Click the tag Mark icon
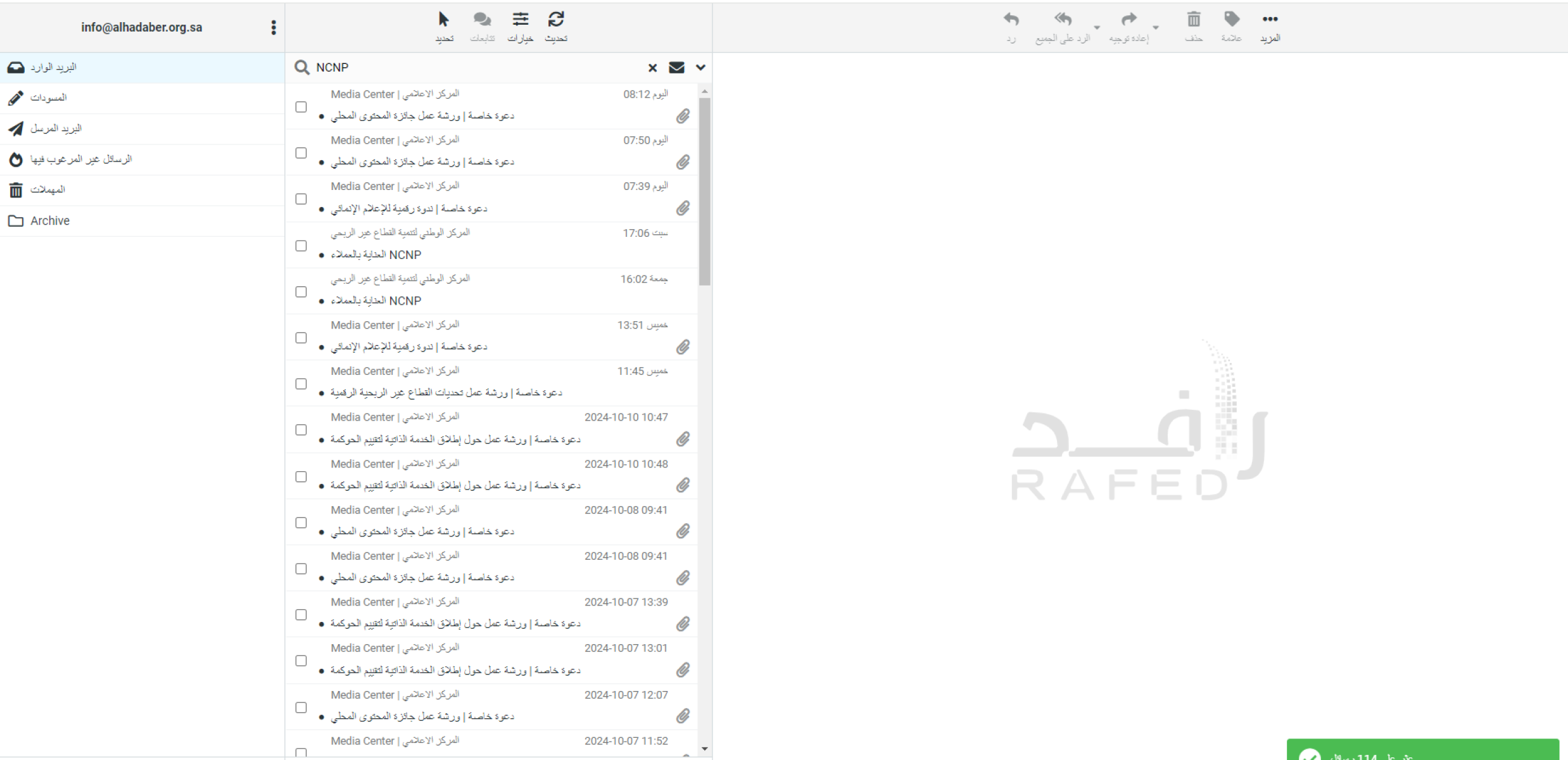The height and width of the screenshot is (760, 1568). pos(1231,20)
